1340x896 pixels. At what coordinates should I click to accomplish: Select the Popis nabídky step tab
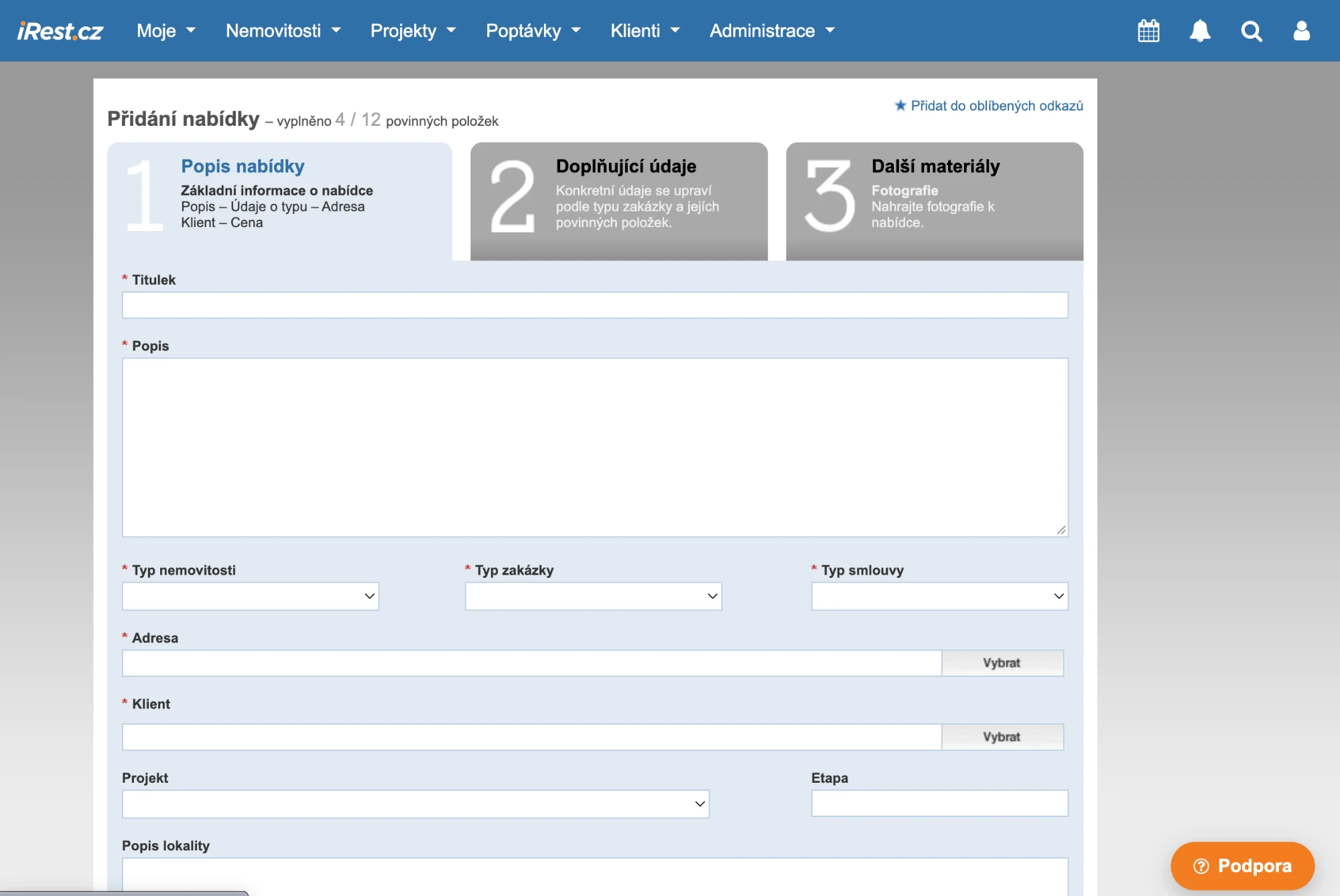coord(279,201)
